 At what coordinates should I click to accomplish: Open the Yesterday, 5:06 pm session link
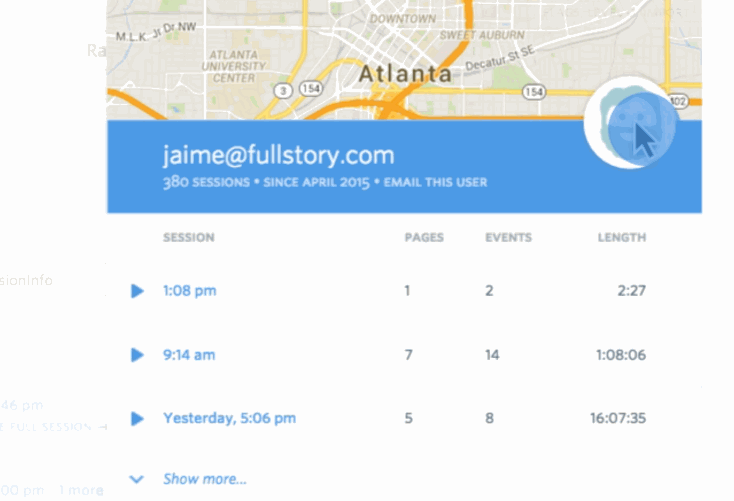coord(229,418)
